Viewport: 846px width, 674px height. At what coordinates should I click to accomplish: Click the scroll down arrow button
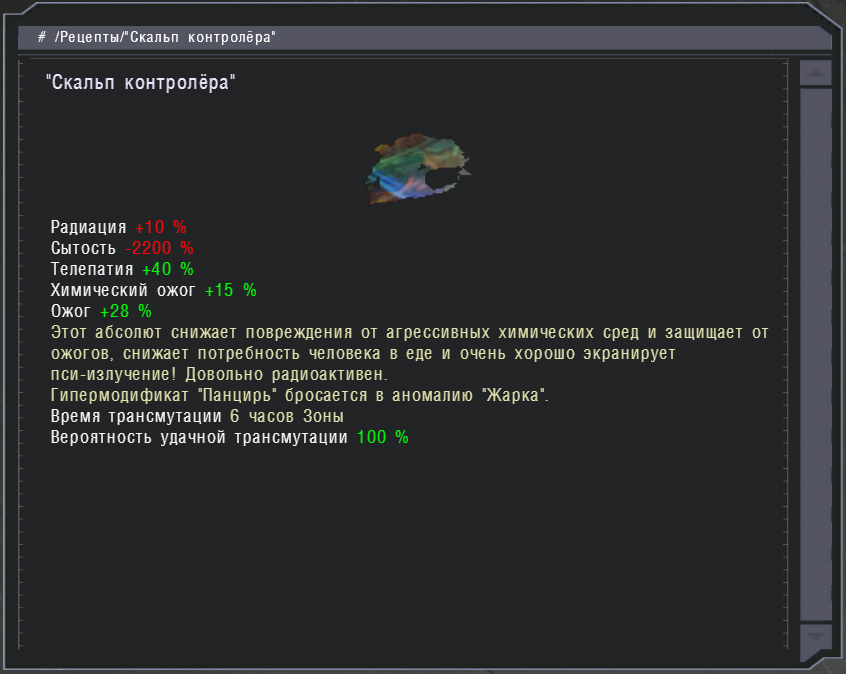coord(816,635)
